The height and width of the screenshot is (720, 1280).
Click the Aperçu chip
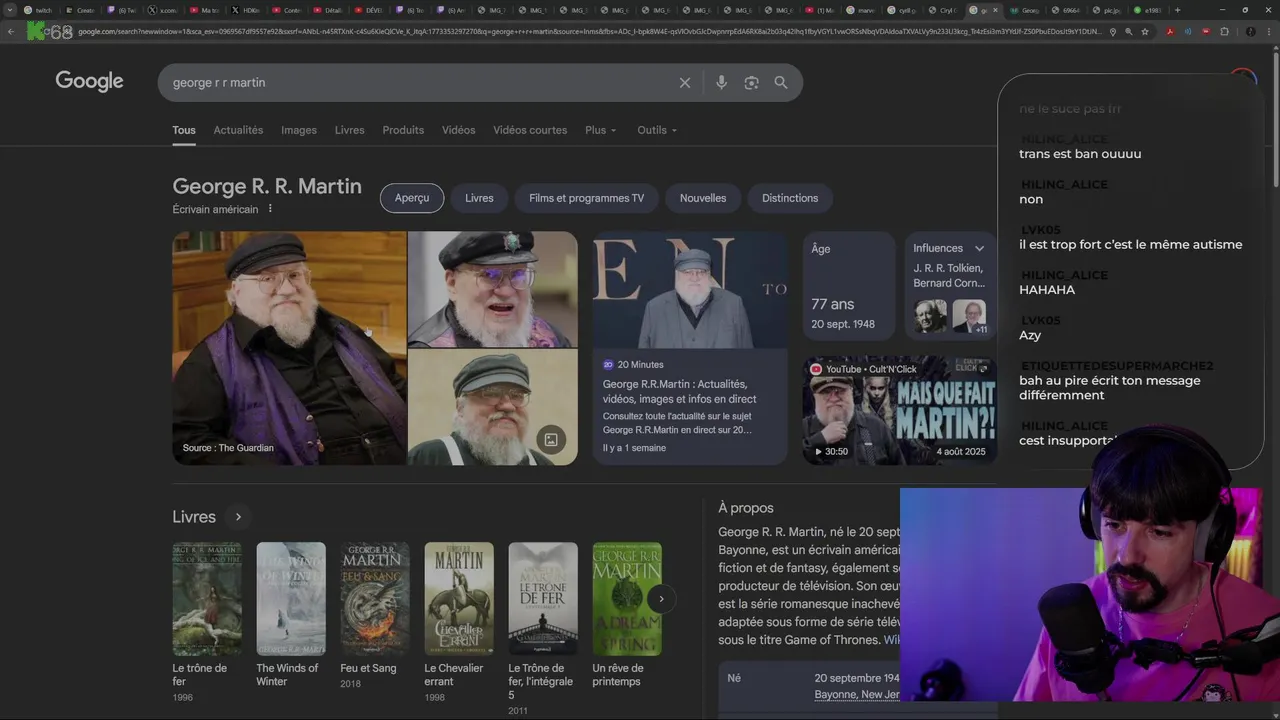coord(412,198)
